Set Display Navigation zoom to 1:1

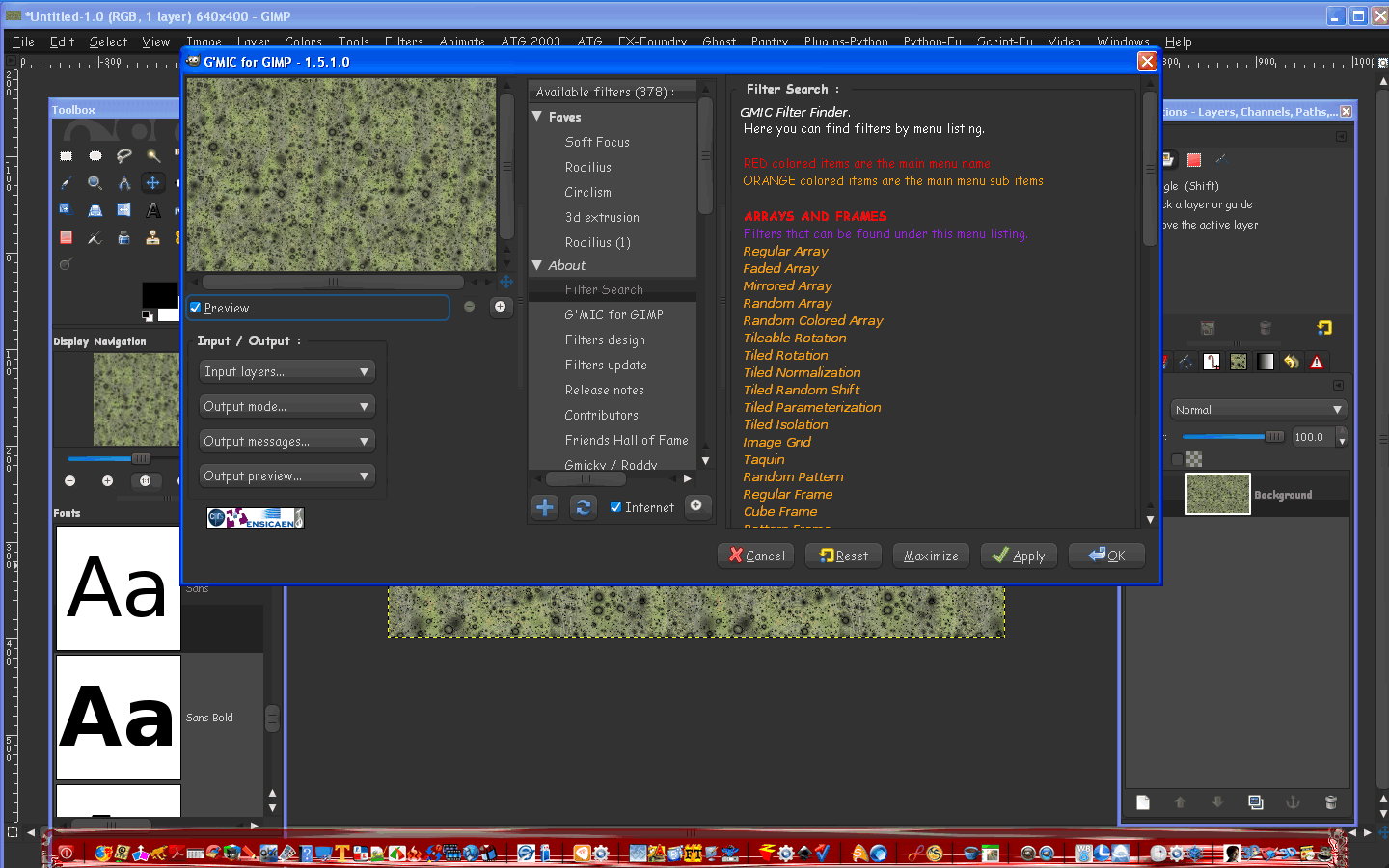pos(145,480)
